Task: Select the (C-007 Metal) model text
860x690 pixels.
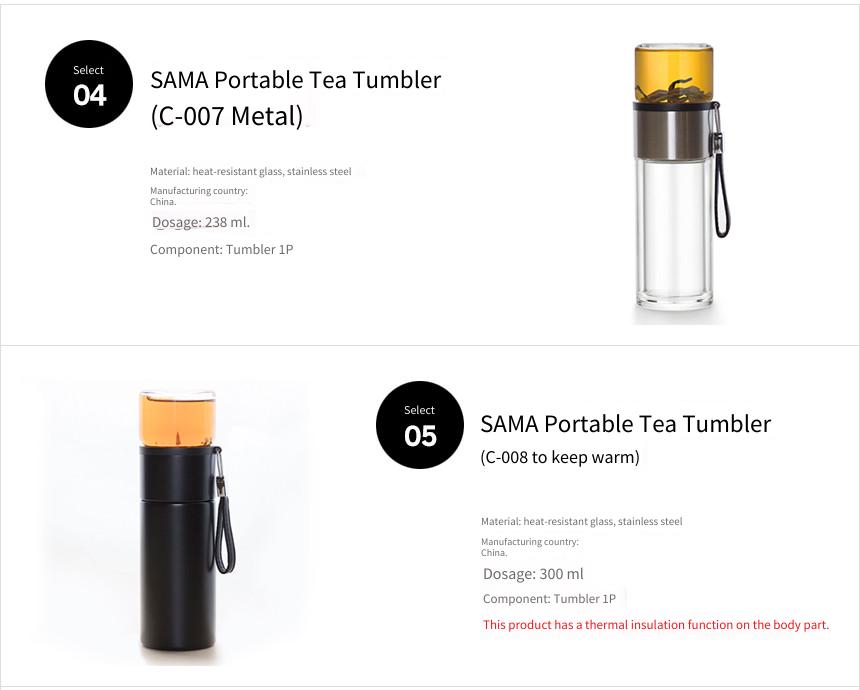Action: click(x=227, y=116)
